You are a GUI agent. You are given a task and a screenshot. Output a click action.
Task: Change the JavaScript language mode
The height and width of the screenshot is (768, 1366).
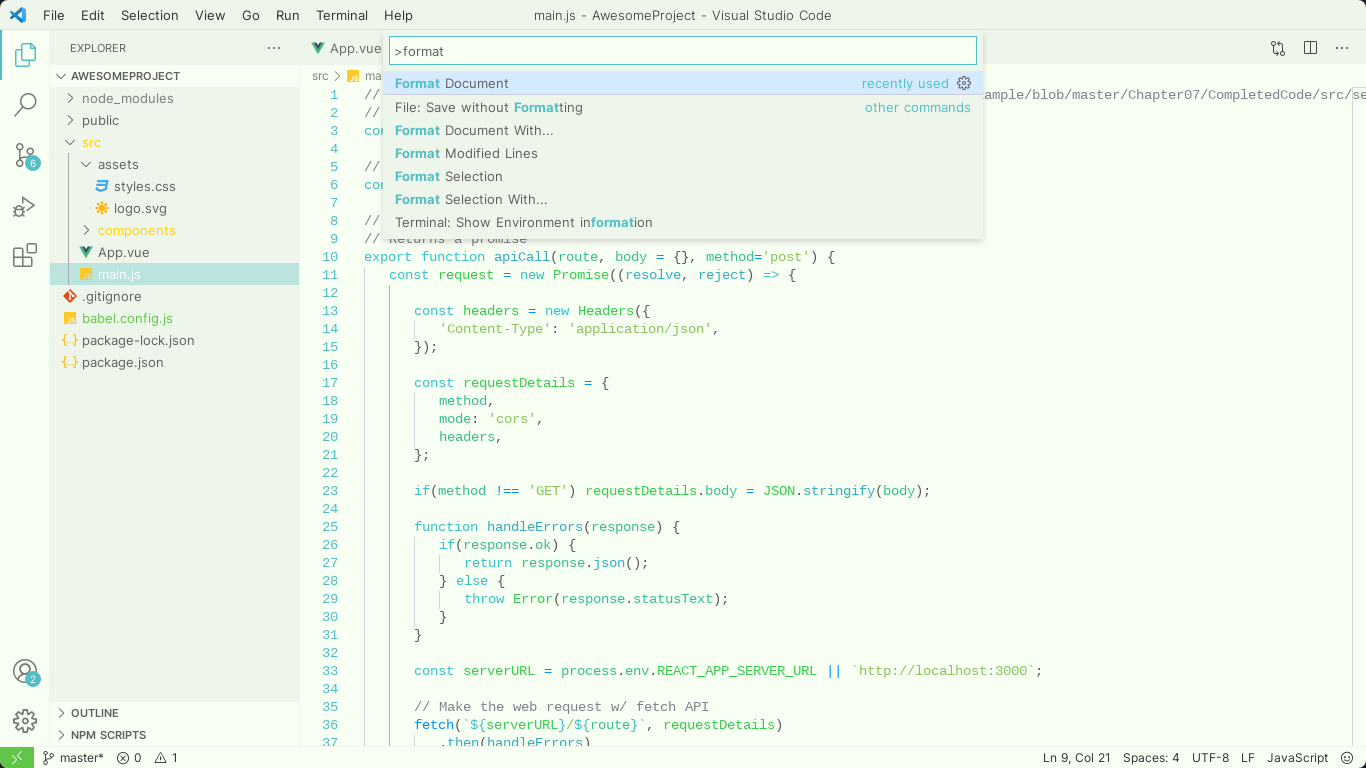[1297, 757]
